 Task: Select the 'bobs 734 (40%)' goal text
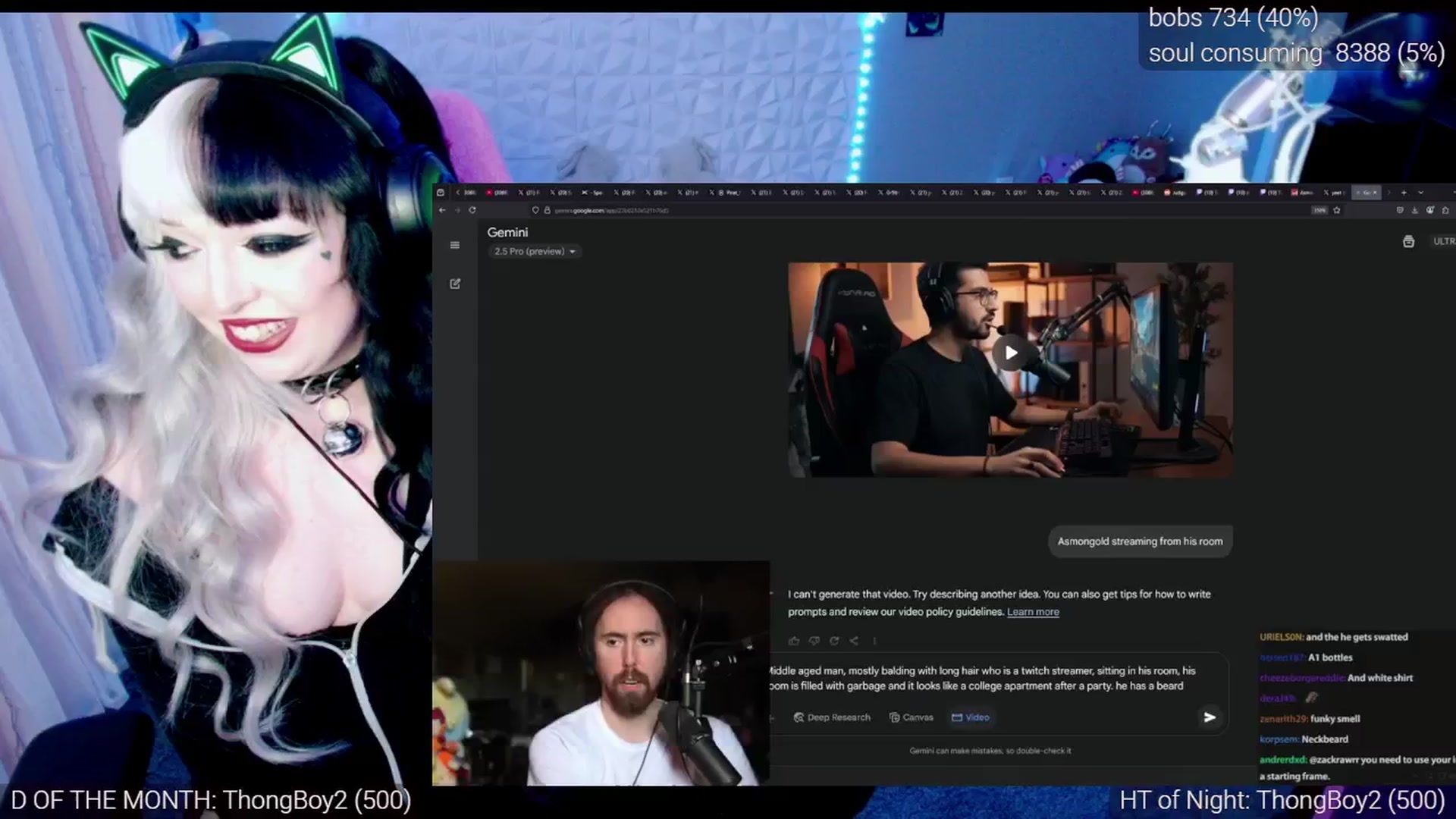pyautogui.click(x=1233, y=17)
